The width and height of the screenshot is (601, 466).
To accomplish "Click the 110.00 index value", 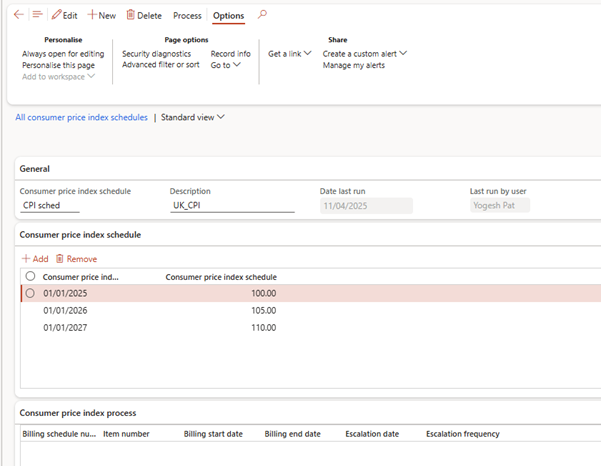I will [264, 328].
